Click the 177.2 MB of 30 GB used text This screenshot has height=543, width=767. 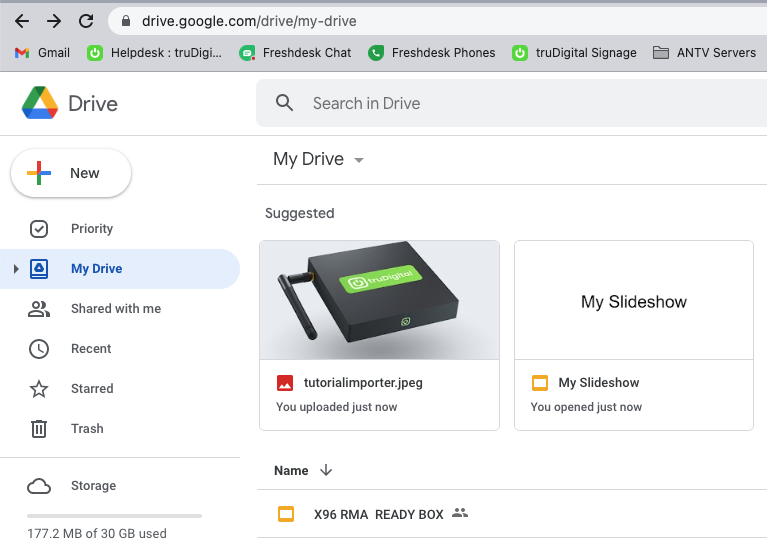(x=97, y=533)
